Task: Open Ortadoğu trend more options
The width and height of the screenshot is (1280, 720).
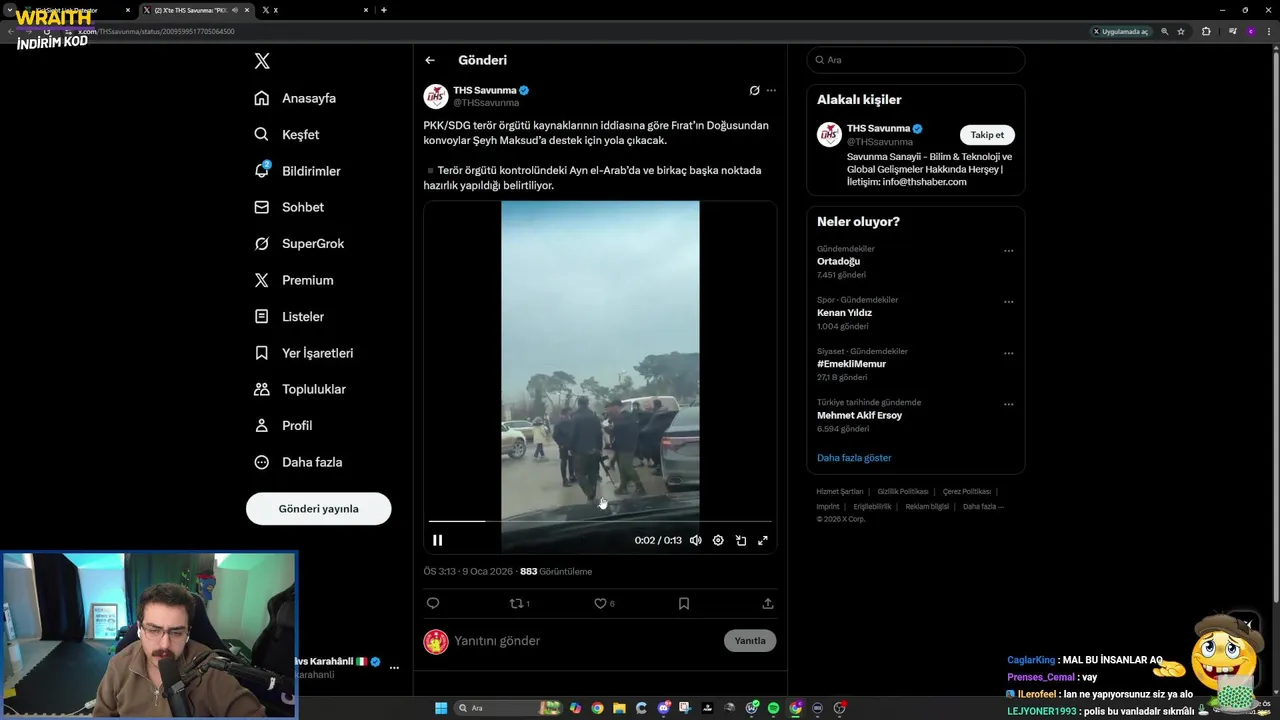Action: [1008, 251]
